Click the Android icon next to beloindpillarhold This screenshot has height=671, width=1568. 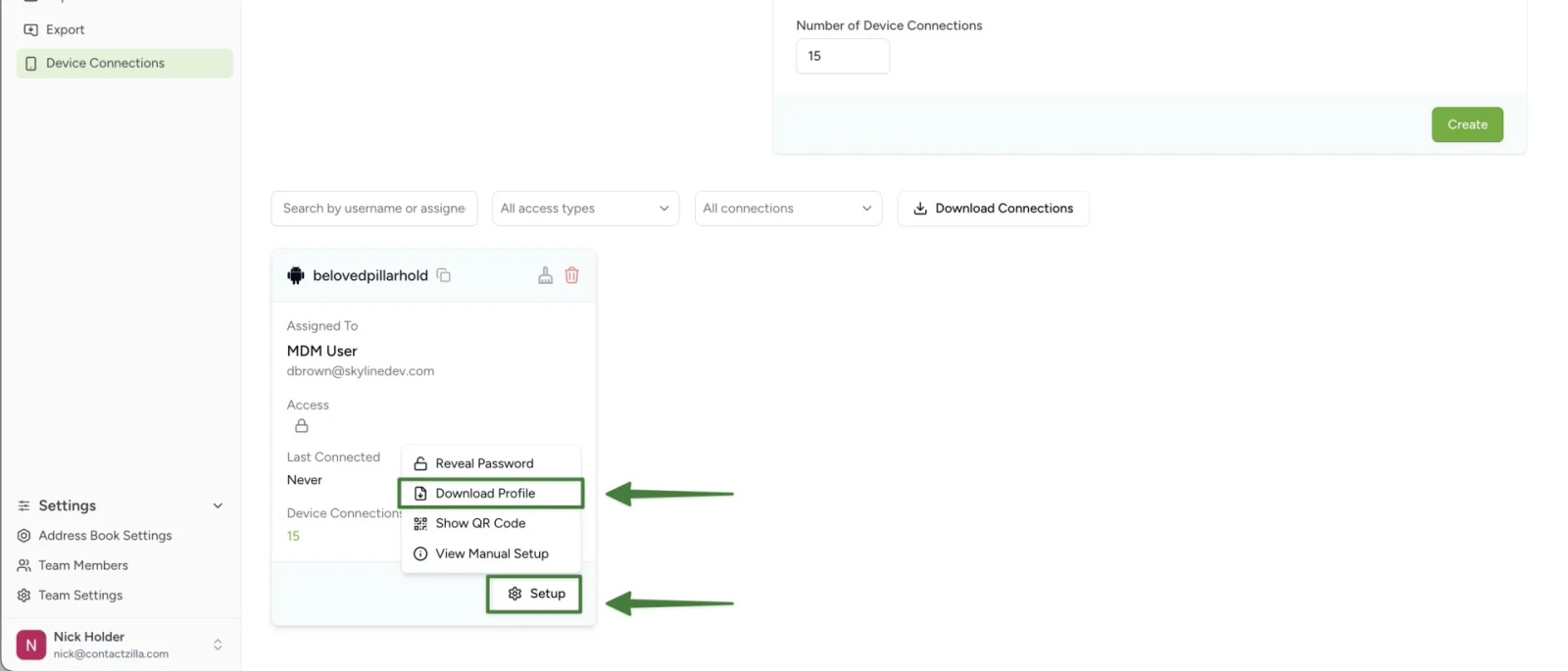295,275
